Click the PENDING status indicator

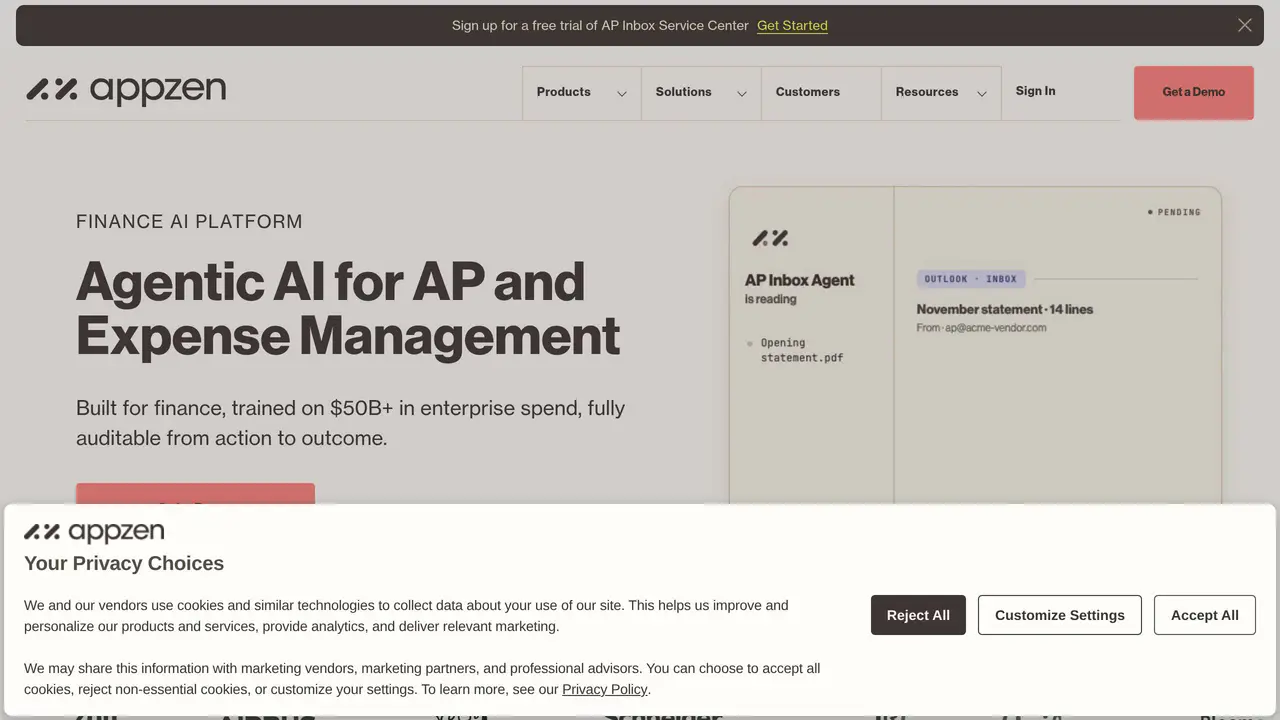[1174, 212]
